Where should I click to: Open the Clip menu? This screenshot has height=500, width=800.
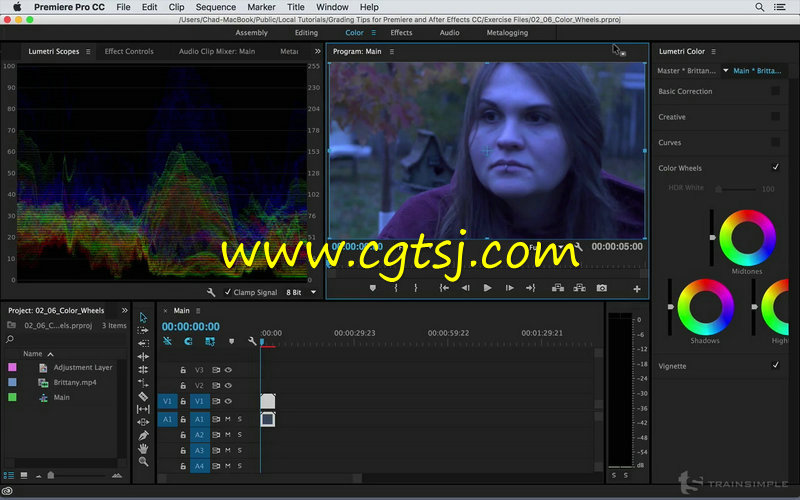coord(177,7)
